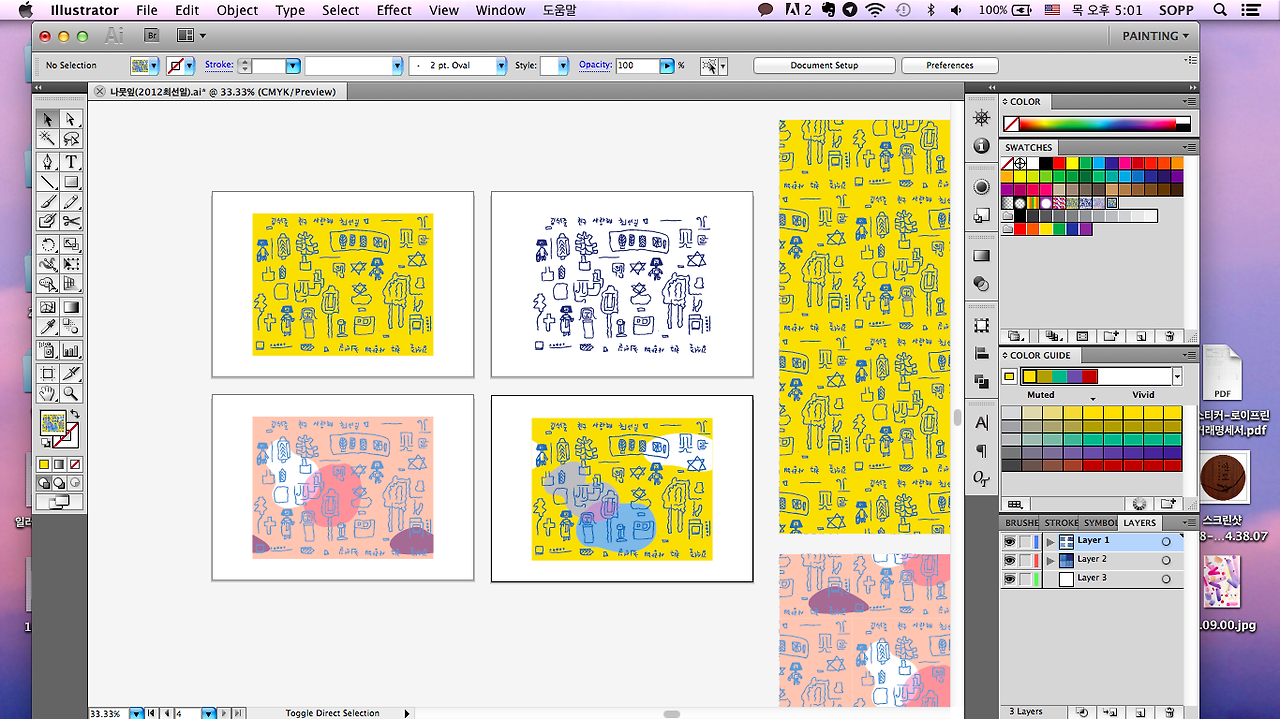Image resolution: width=1280 pixels, height=719 pixels.
Task: Click the Document Setup button
Action: pyautogui.click(x=824, y=66)
